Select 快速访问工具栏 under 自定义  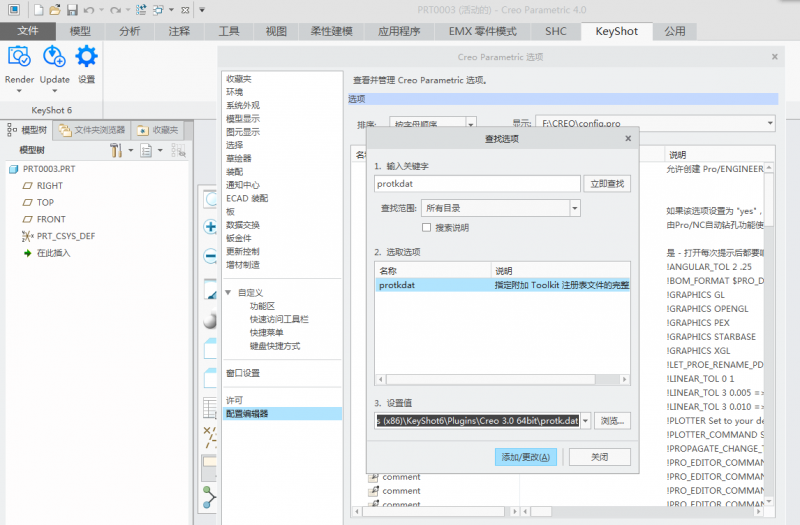(279, 319)
